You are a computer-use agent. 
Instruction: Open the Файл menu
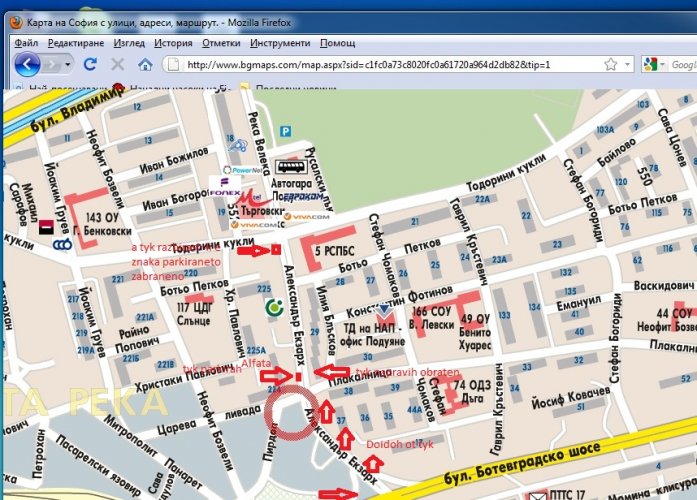click(26, 43)
